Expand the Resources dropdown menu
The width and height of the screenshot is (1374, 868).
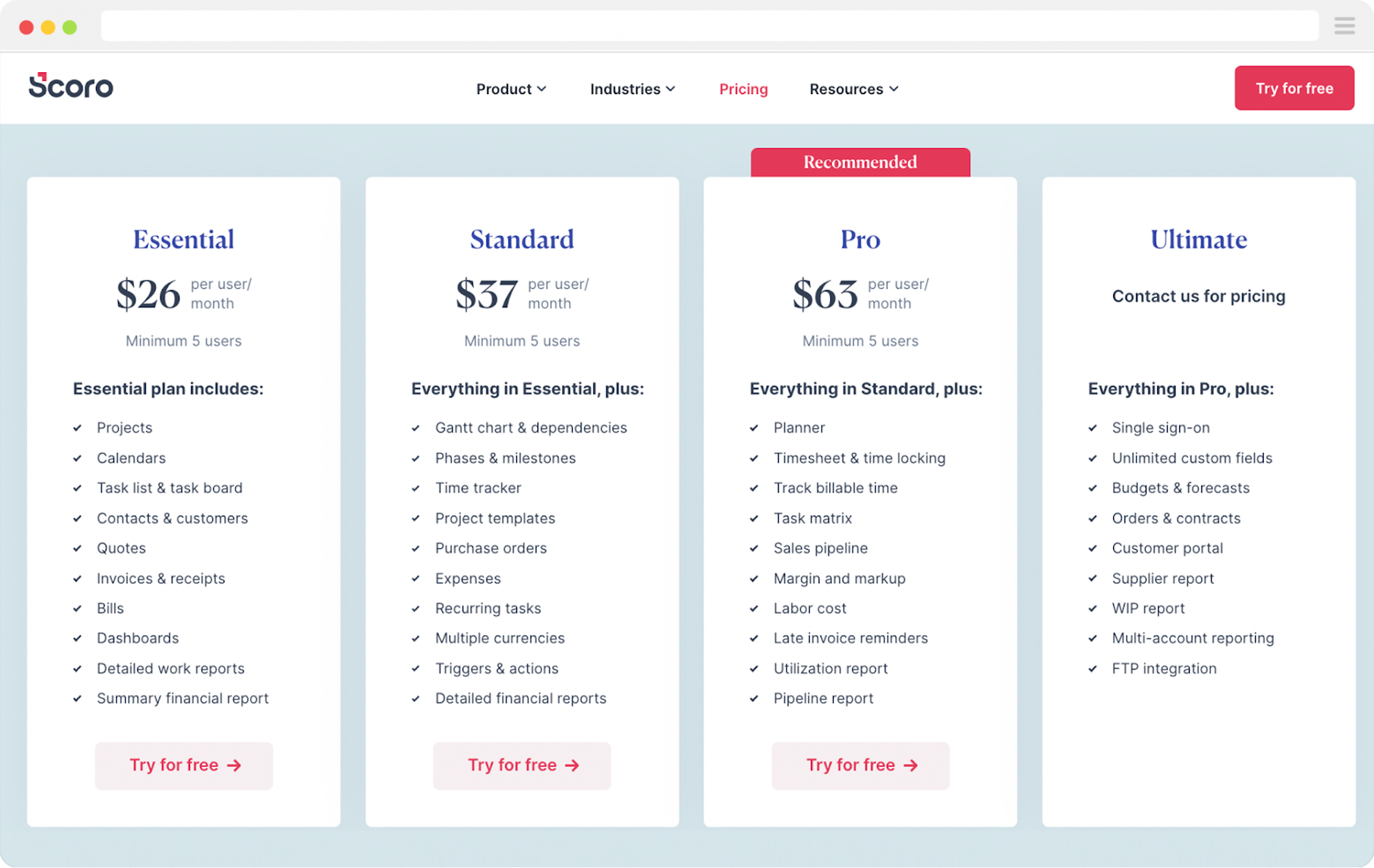pyautogui.click(x=854, y=89)
